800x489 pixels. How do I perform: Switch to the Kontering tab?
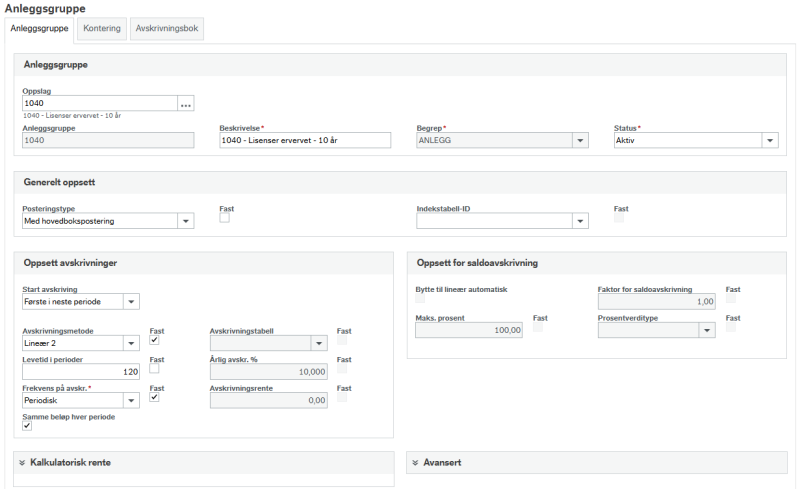click(102, 29)
